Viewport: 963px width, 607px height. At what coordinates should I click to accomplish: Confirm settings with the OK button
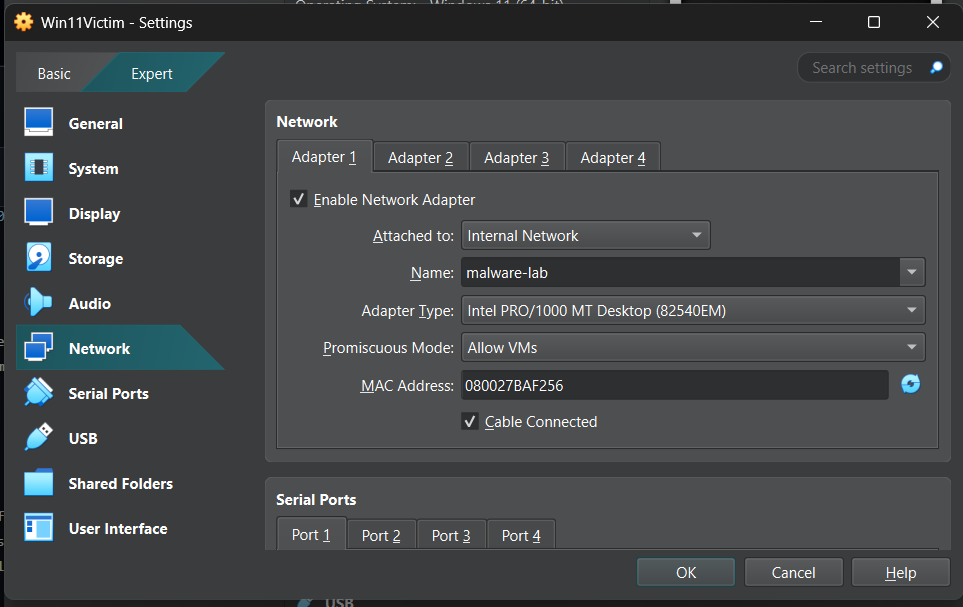point(685,572)
